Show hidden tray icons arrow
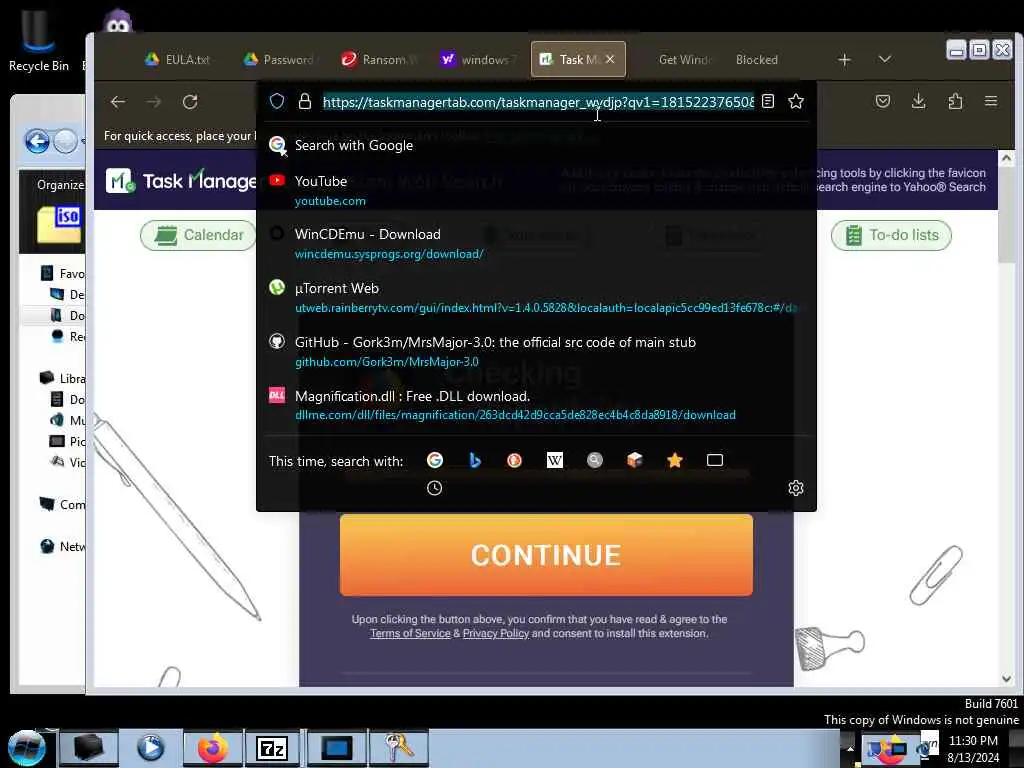Image resolution: width=1024 pixels, height=768 pixels. [850, 748]
